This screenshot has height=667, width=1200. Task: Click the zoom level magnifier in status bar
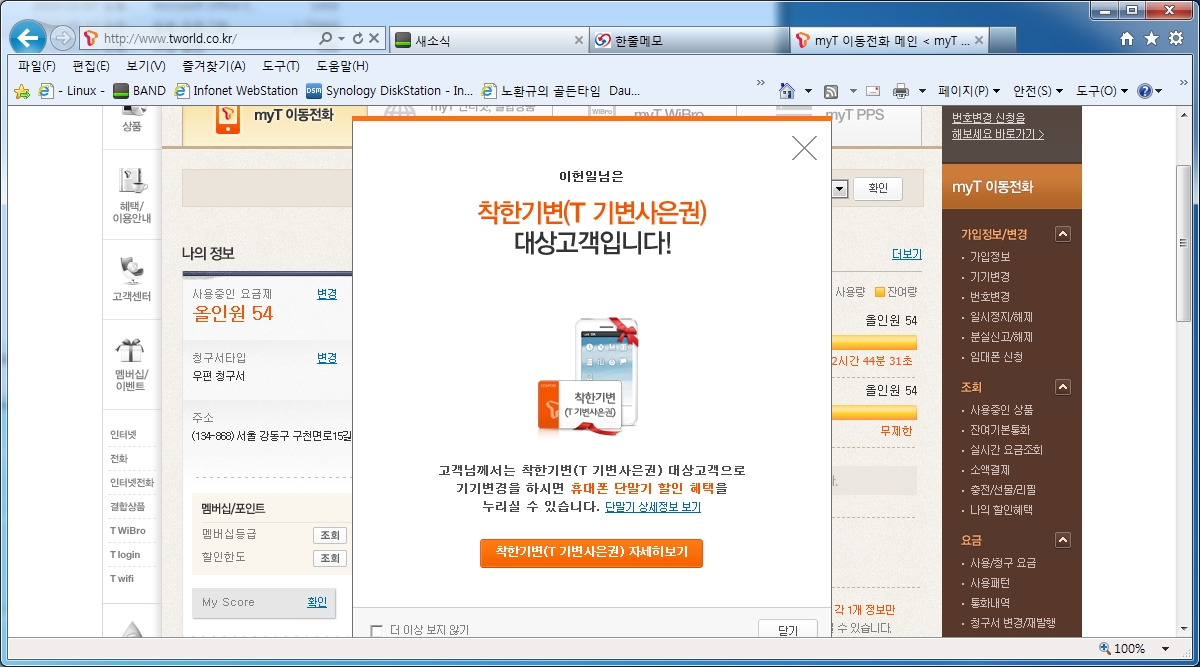click(1105, 648)
